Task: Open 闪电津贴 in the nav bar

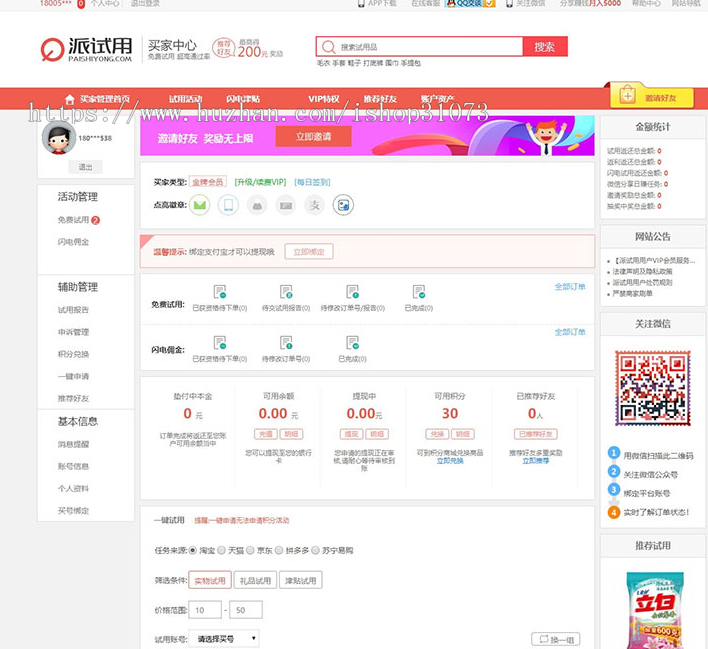Action: [x=243, y=99]
